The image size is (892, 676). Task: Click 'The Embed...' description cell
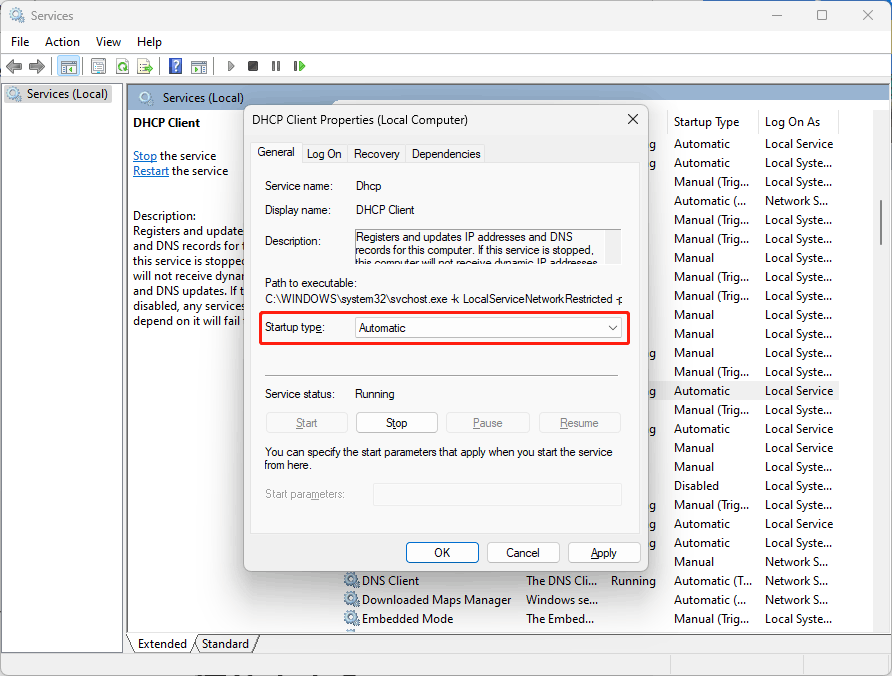click(560, 619)
